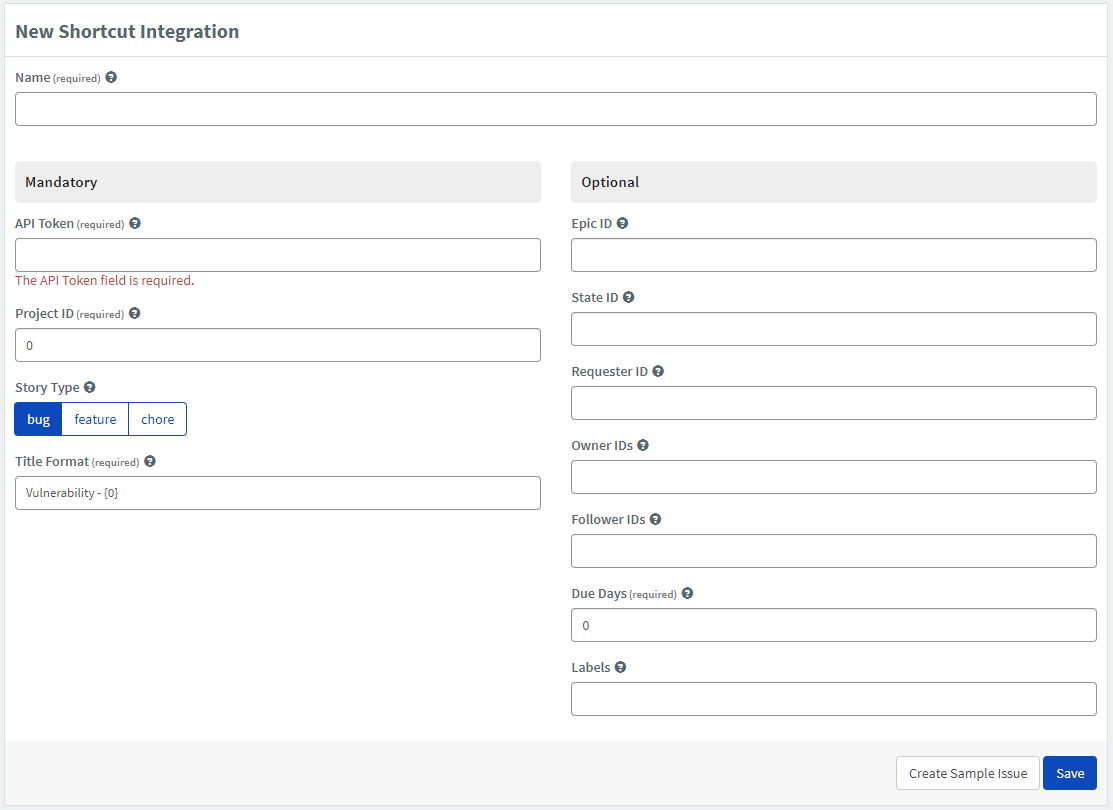The height and width of the screenshot is (810, 1113).
Task: Focus the Requester ID input field
Action: pyautogui.click(x=834, y=403)
